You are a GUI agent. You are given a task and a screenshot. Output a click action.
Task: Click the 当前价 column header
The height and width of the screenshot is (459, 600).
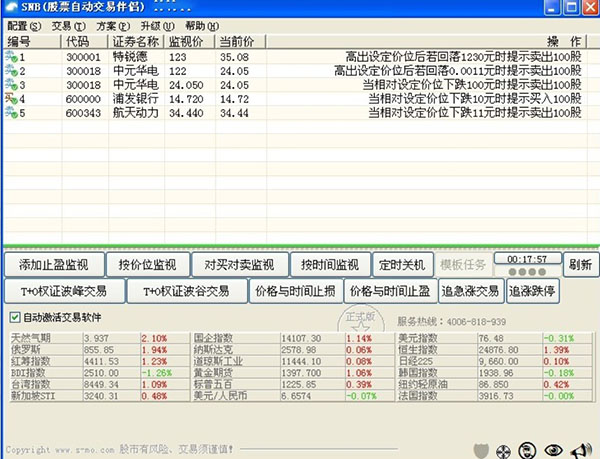(236, 42)
